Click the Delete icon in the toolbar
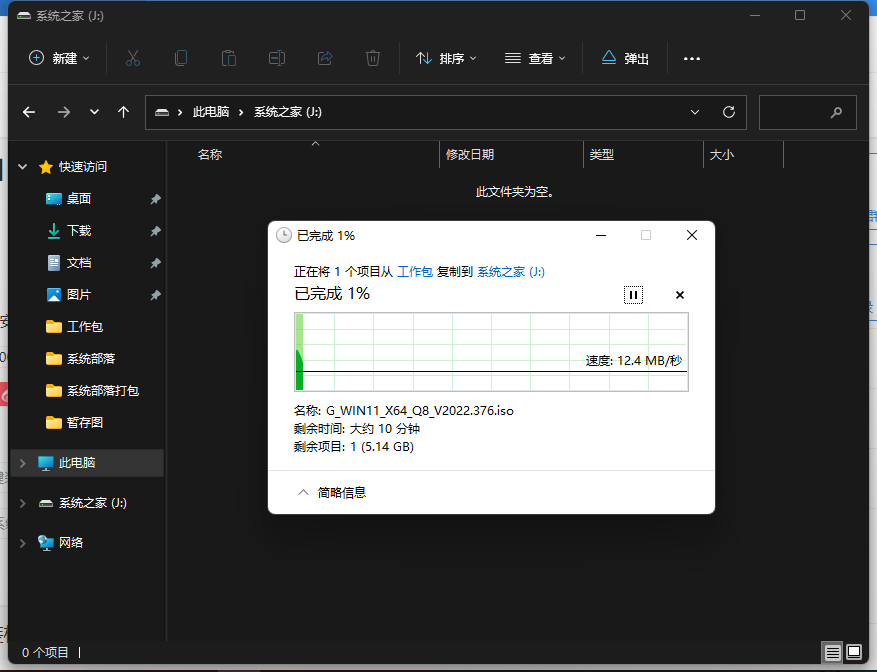The width and height of the screenshot is (877, 672). point(373,58)
